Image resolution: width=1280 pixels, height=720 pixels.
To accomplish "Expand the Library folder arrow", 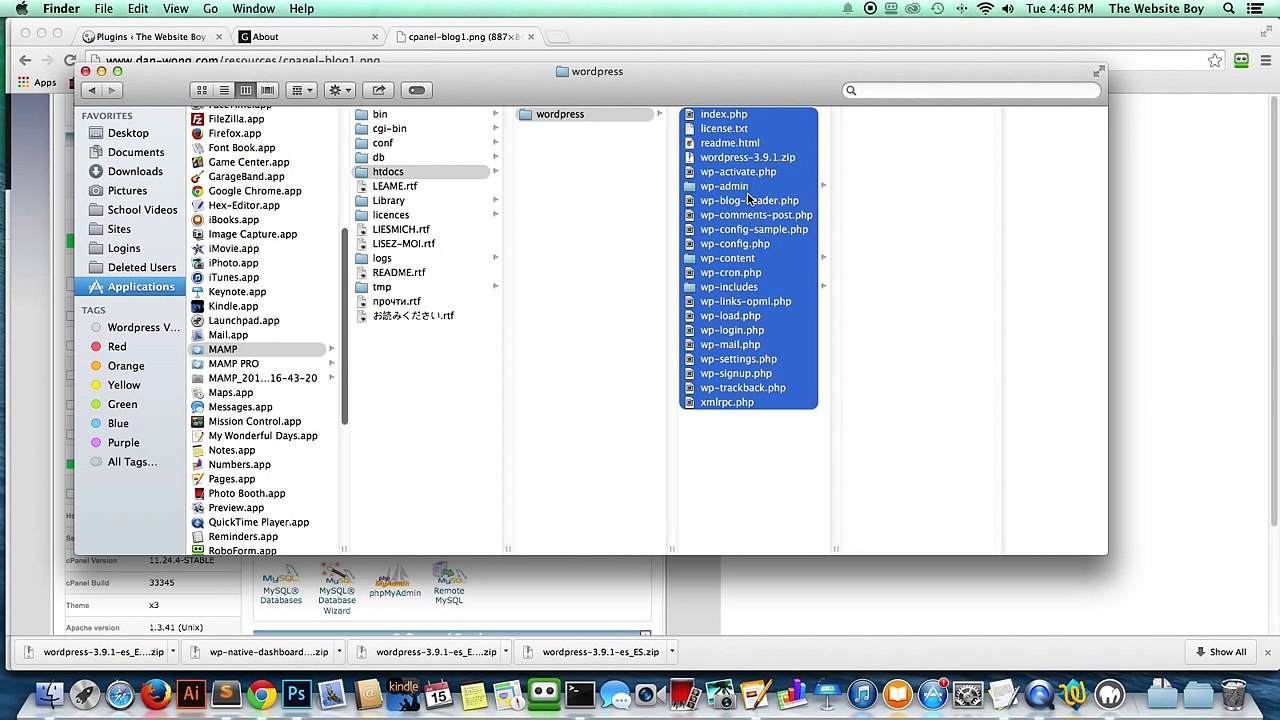I will (495, 200).
